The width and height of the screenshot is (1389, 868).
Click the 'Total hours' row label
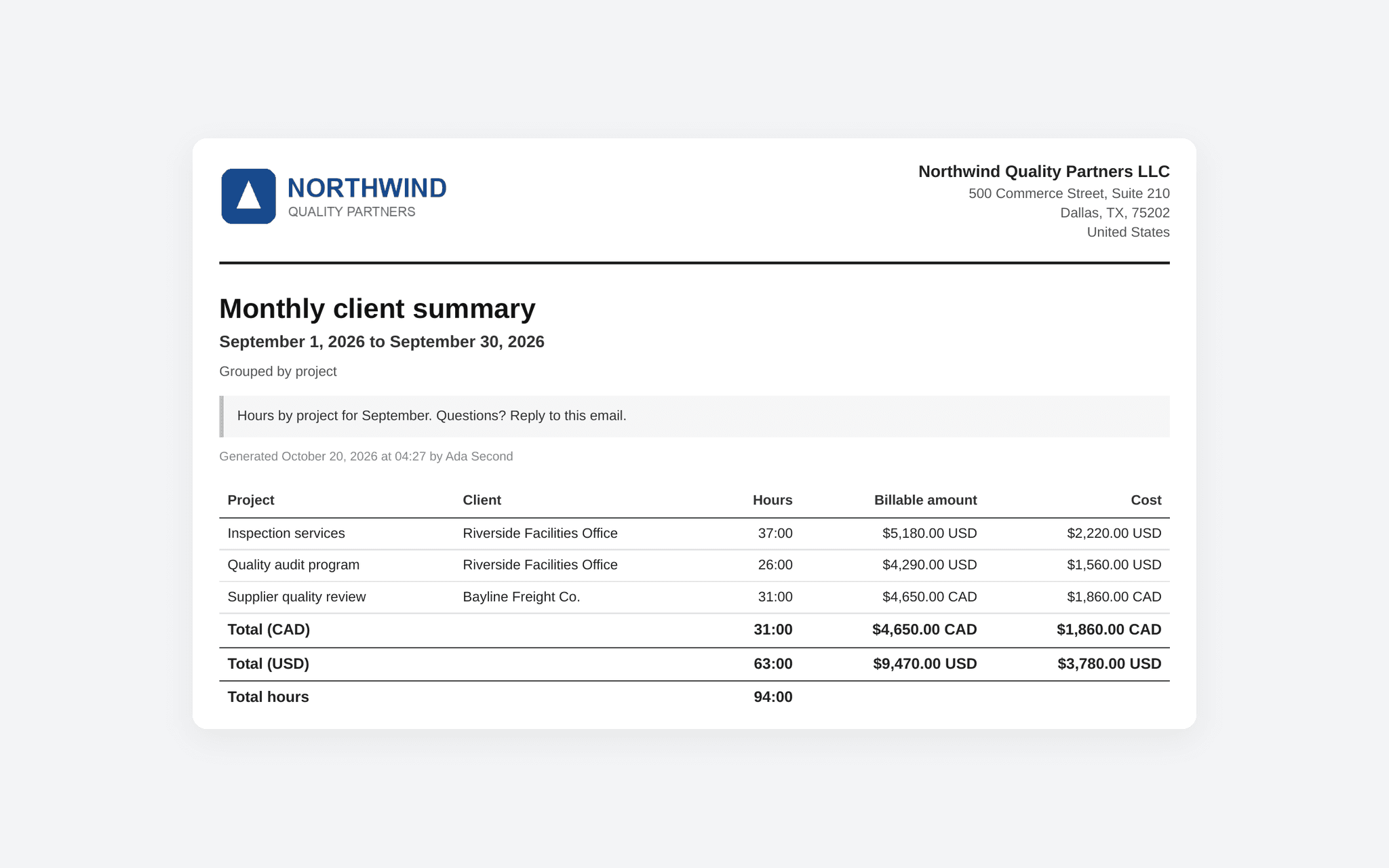click(x=268, y=697)
